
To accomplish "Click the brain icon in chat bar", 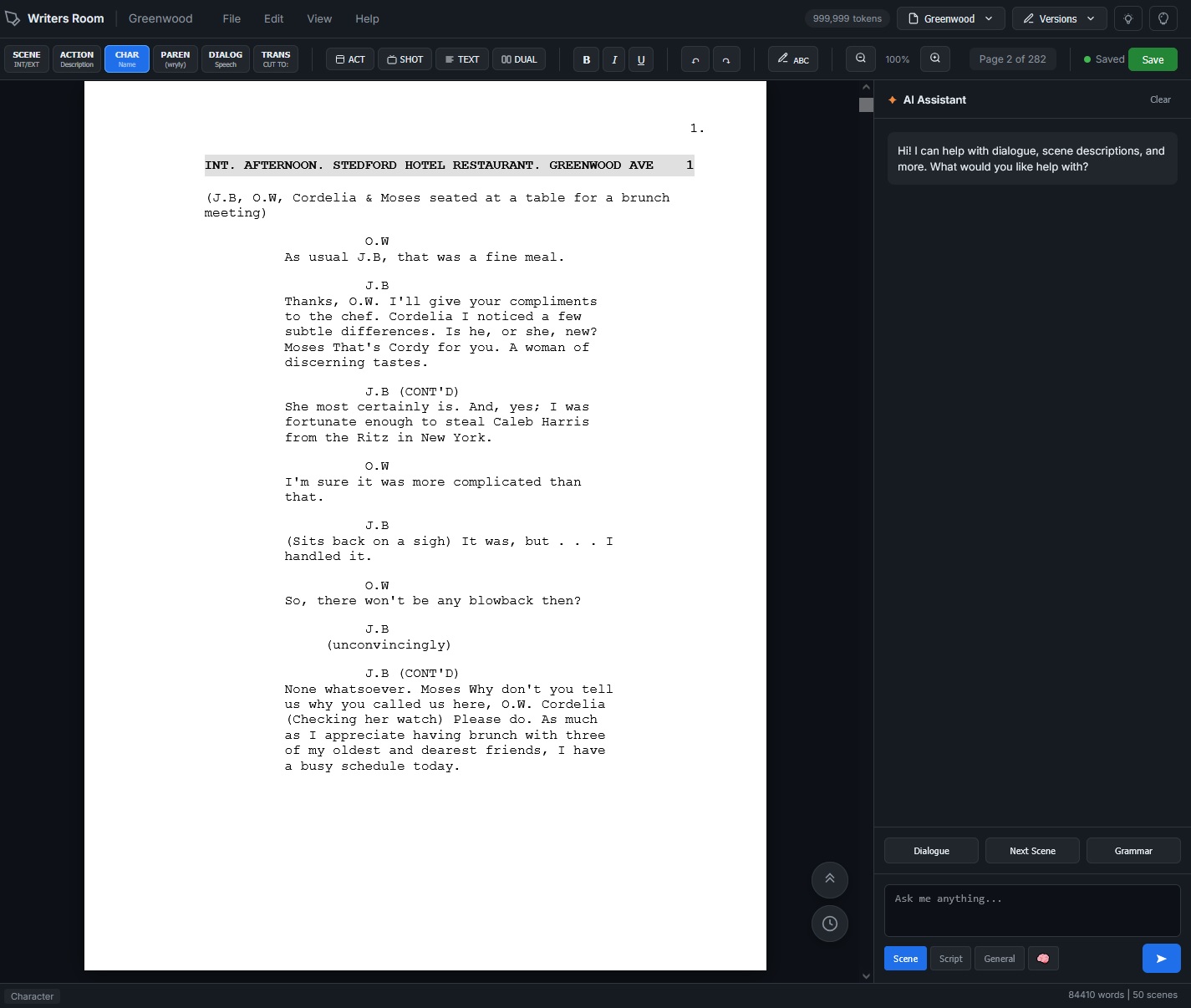I will [1042, 959].
